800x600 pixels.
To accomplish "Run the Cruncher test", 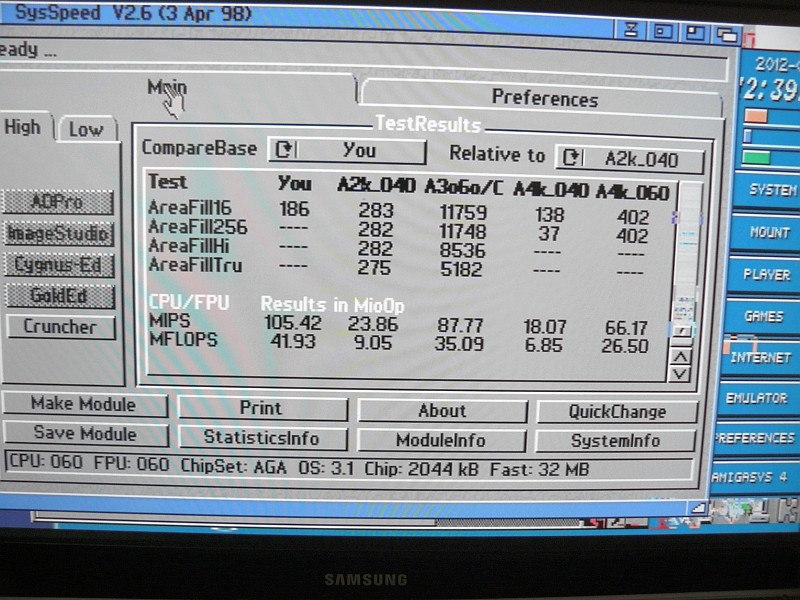I will tap(60, 327).
